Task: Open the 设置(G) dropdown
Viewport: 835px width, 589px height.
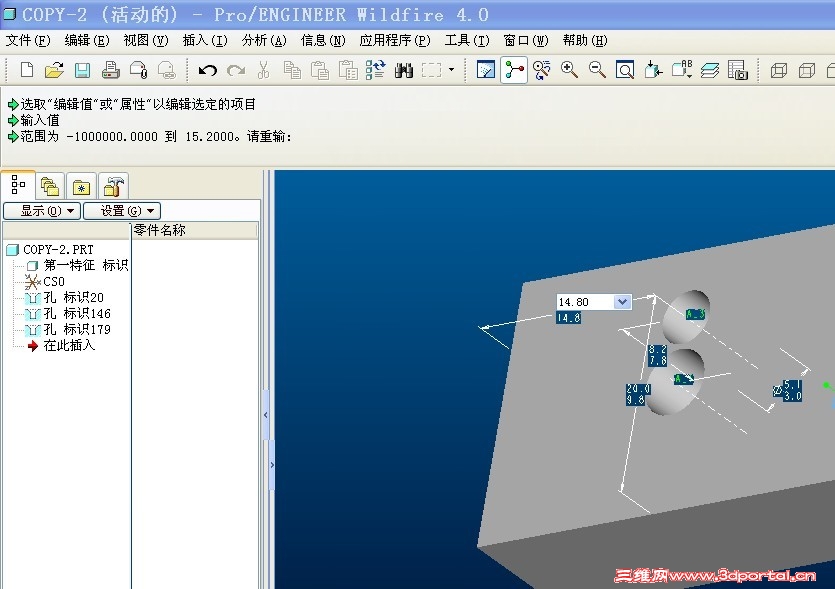Action: (x=122, y=211)
